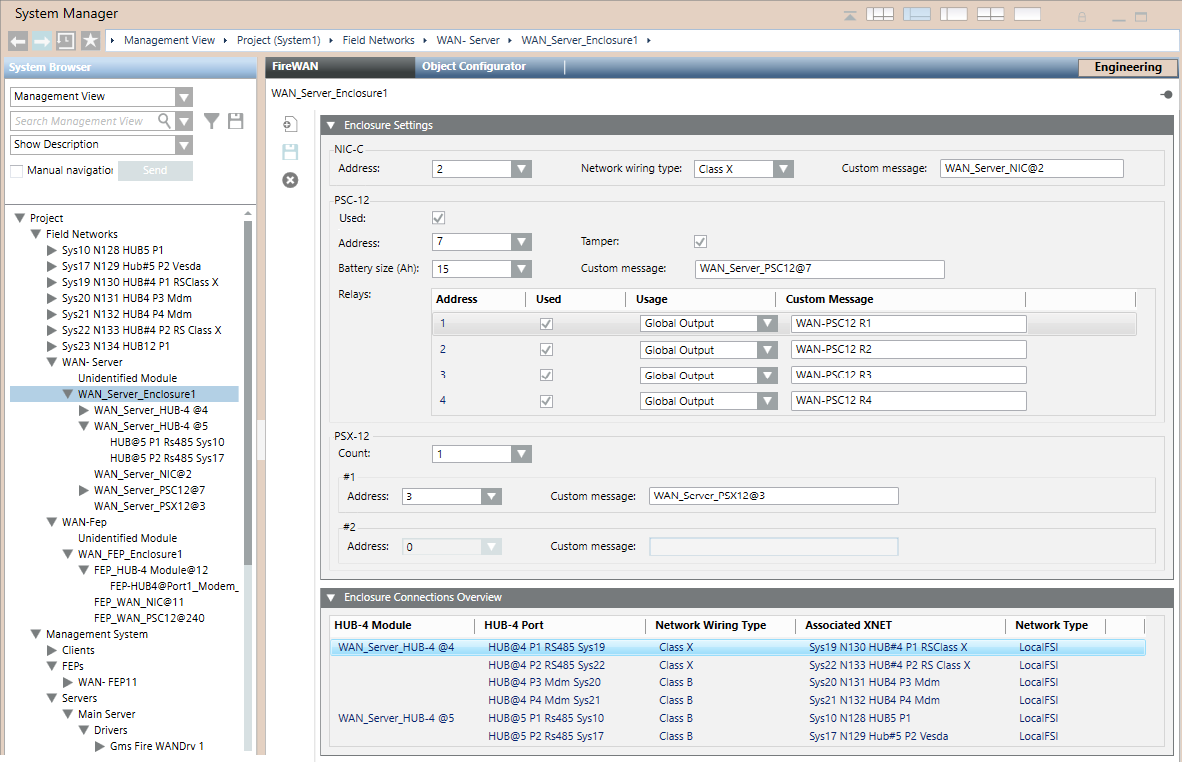1182x764 pixels.
Task: Click the add new document icon in FireWAN
Action: (x=290, y=124)
